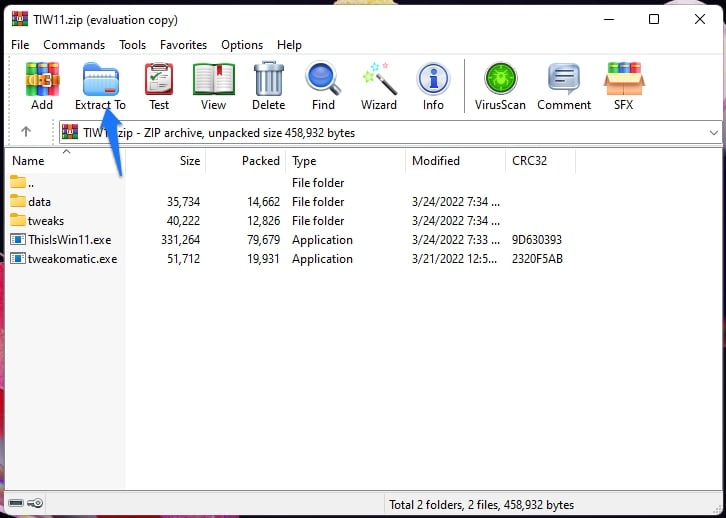Click size value 51,712
The width and height of the screenshot is (726, 518).
point(184,259)
